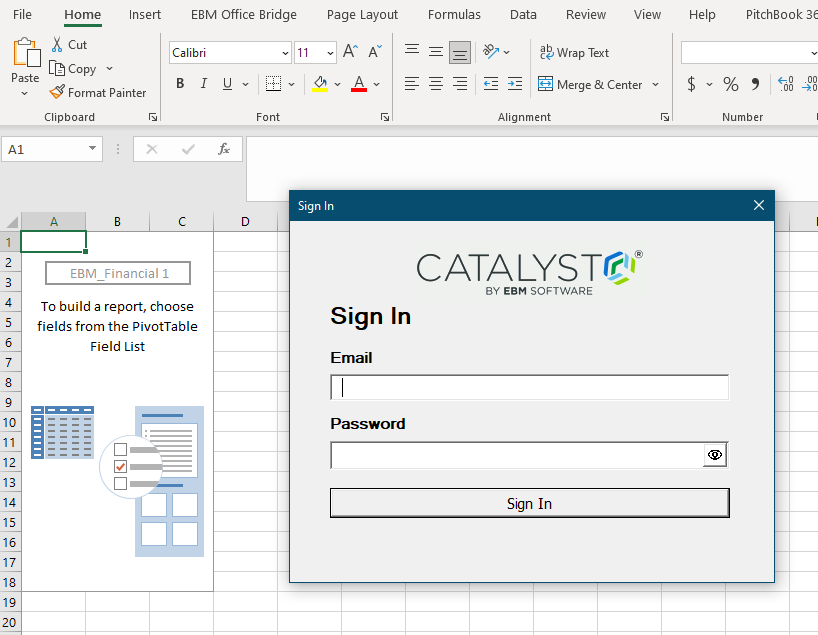The image size is (818, 635).
Task: Middle align the cell contents
Action: coord(436,52)
